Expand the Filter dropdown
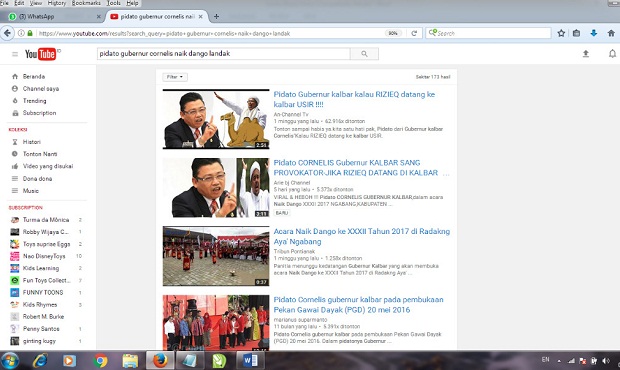The image size is (620, 370). click(x=175, y=77)
